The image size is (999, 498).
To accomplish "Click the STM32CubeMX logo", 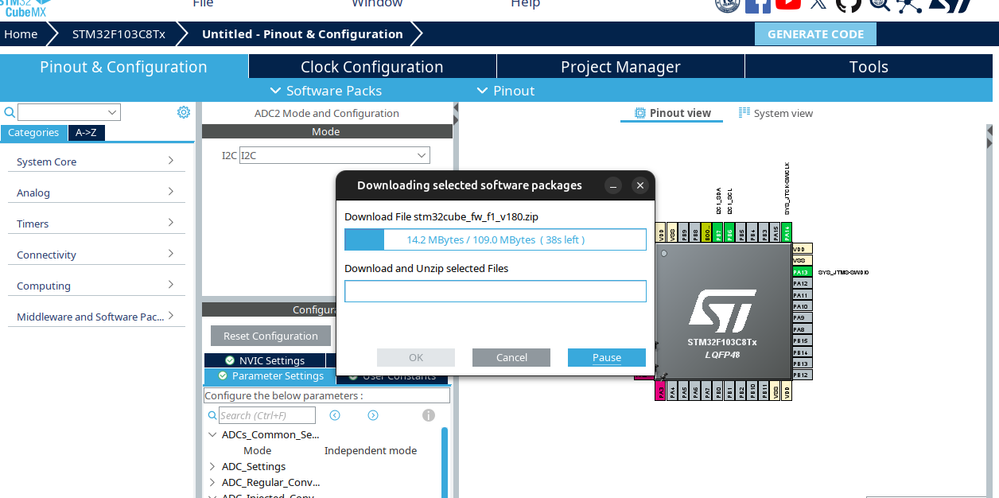I will 24,9.
